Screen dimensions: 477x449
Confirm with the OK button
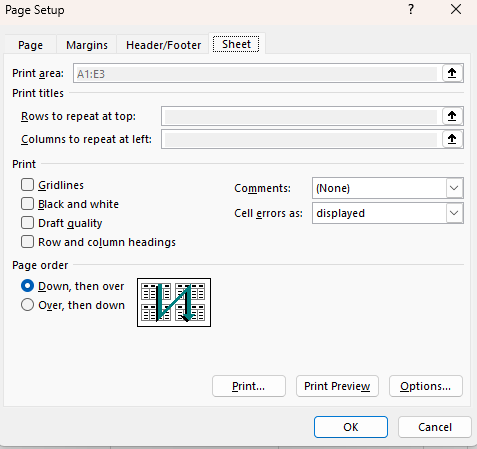[x=351, y=427]
